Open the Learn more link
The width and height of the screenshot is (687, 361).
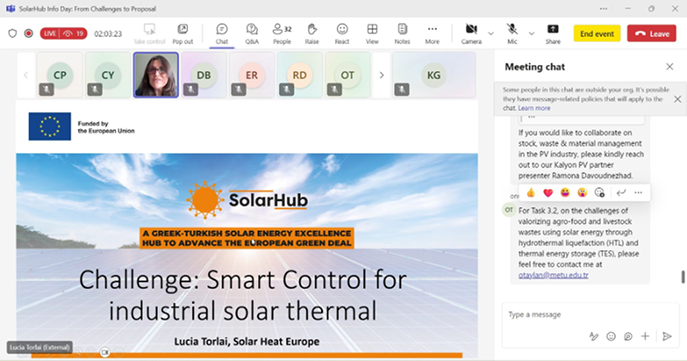(x=534, y=108)
